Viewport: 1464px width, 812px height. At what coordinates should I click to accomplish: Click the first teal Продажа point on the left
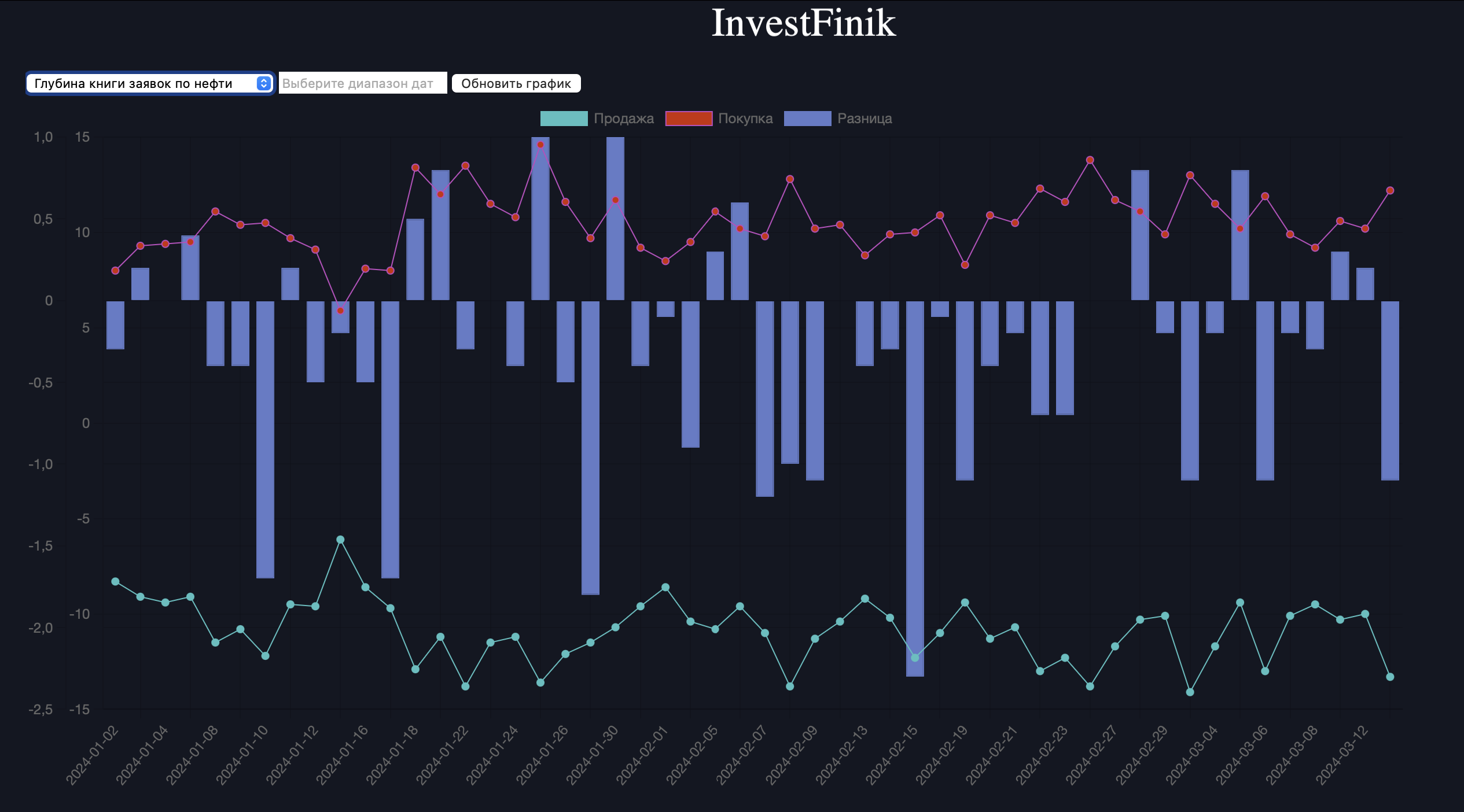pyautogui.click(x=115, y=581)
